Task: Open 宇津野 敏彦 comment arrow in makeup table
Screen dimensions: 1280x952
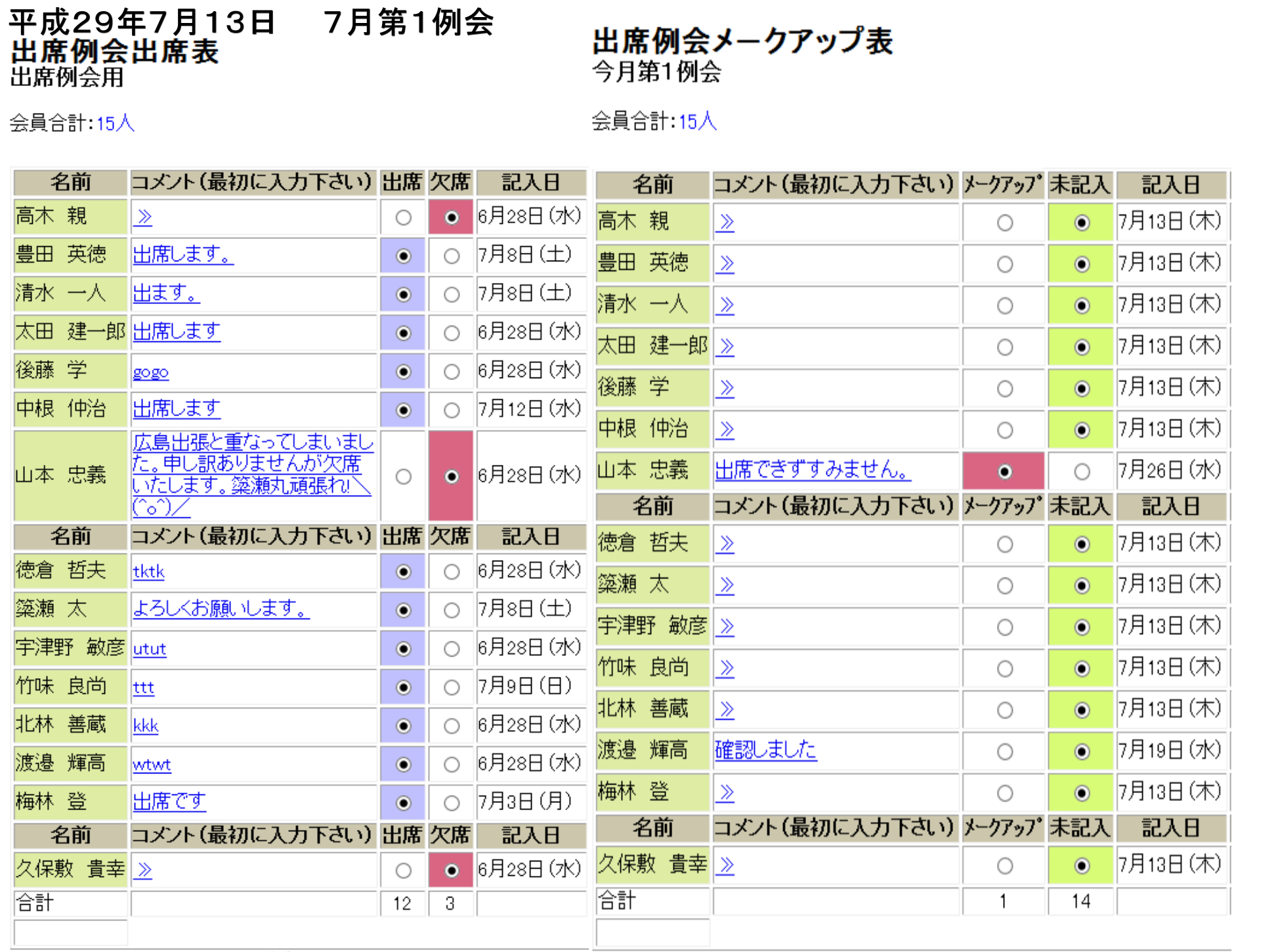Action: coord(725,627)
